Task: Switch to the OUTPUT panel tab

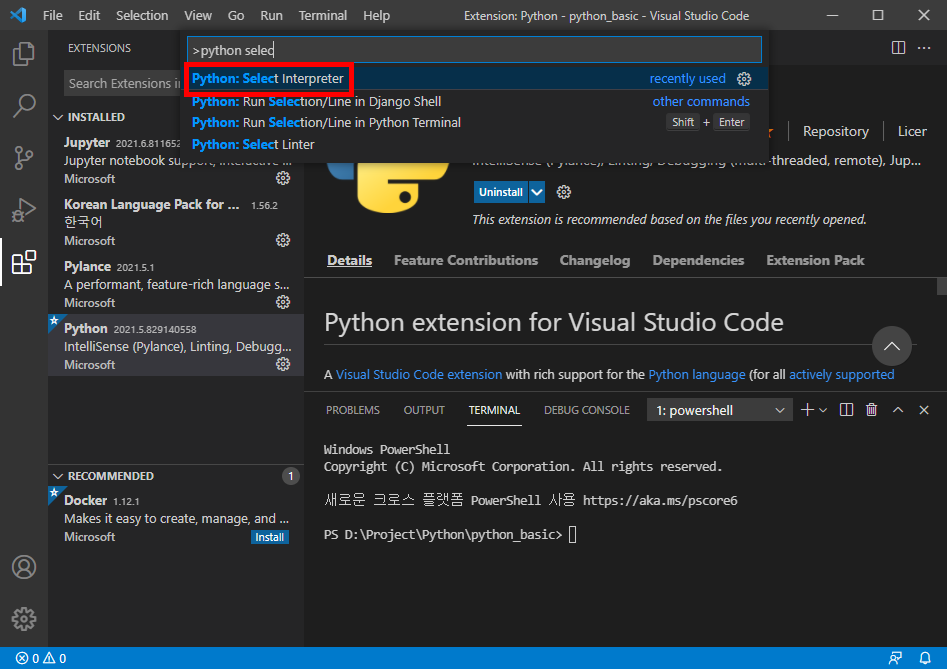Action: point(424,410)
